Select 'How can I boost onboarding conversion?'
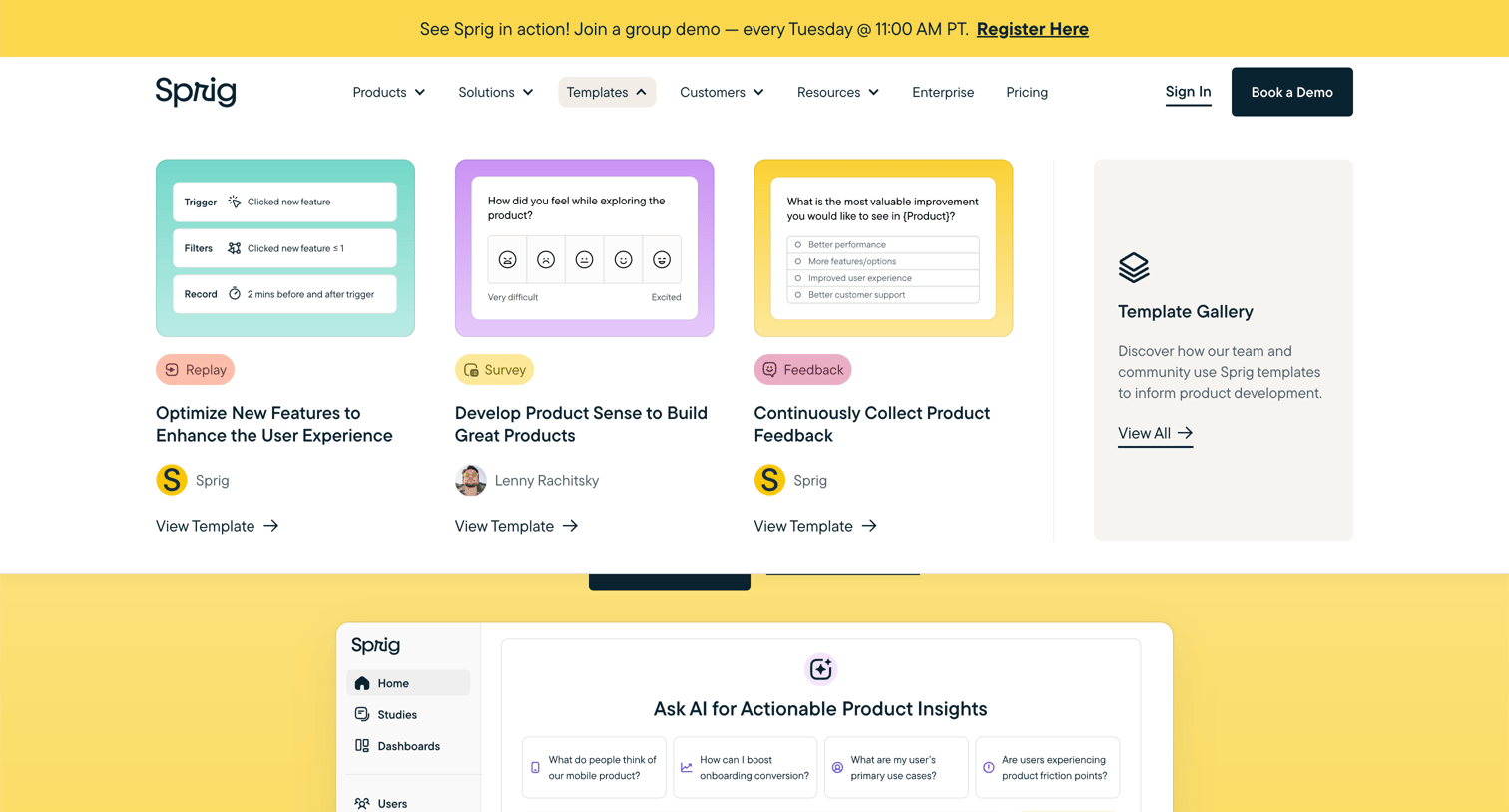 tap(746, 768)
